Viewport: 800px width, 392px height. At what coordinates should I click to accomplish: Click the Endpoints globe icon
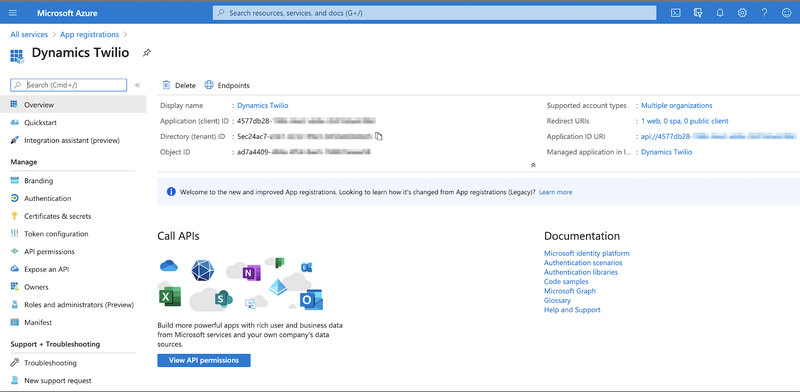point(209,85)
